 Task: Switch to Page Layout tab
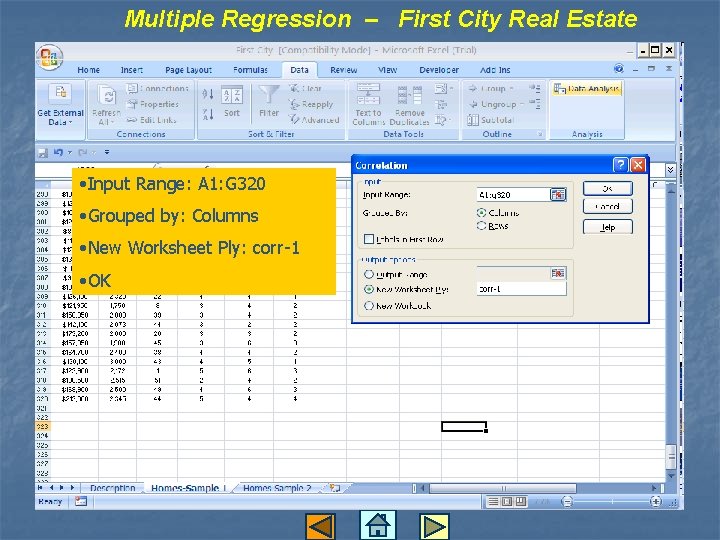pyautogui.click(x=188, y=70)
